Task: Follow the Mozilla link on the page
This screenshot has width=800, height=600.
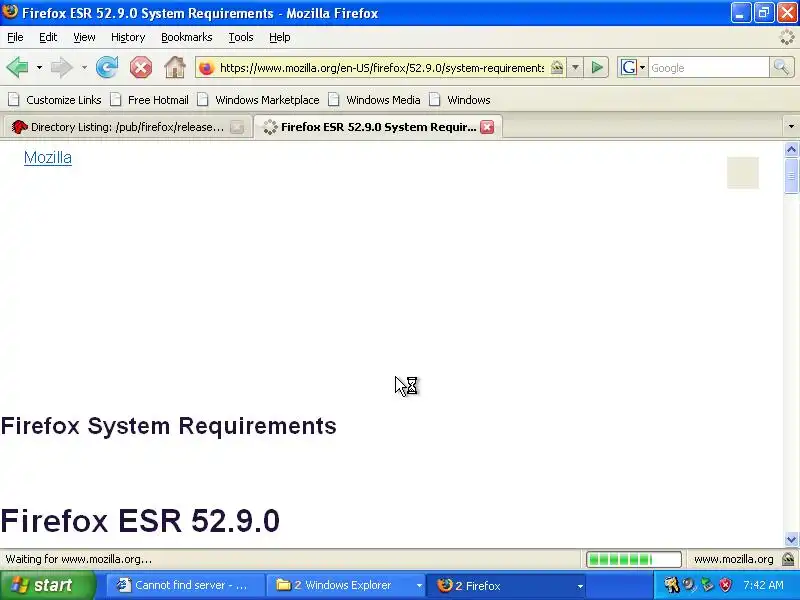Action: [48, 158]
